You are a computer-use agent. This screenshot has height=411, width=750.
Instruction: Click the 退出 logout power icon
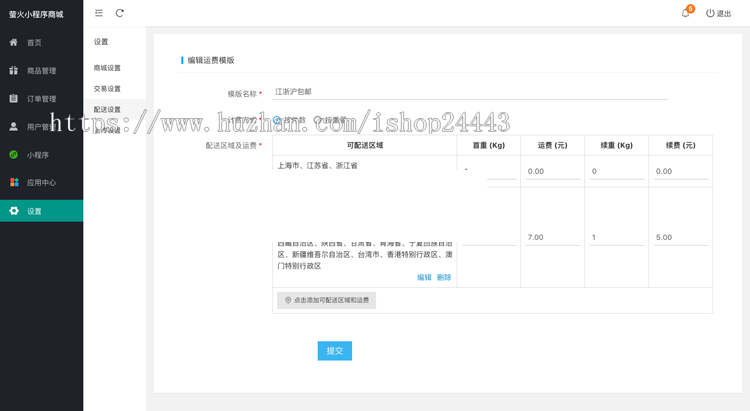coord(710,13)
